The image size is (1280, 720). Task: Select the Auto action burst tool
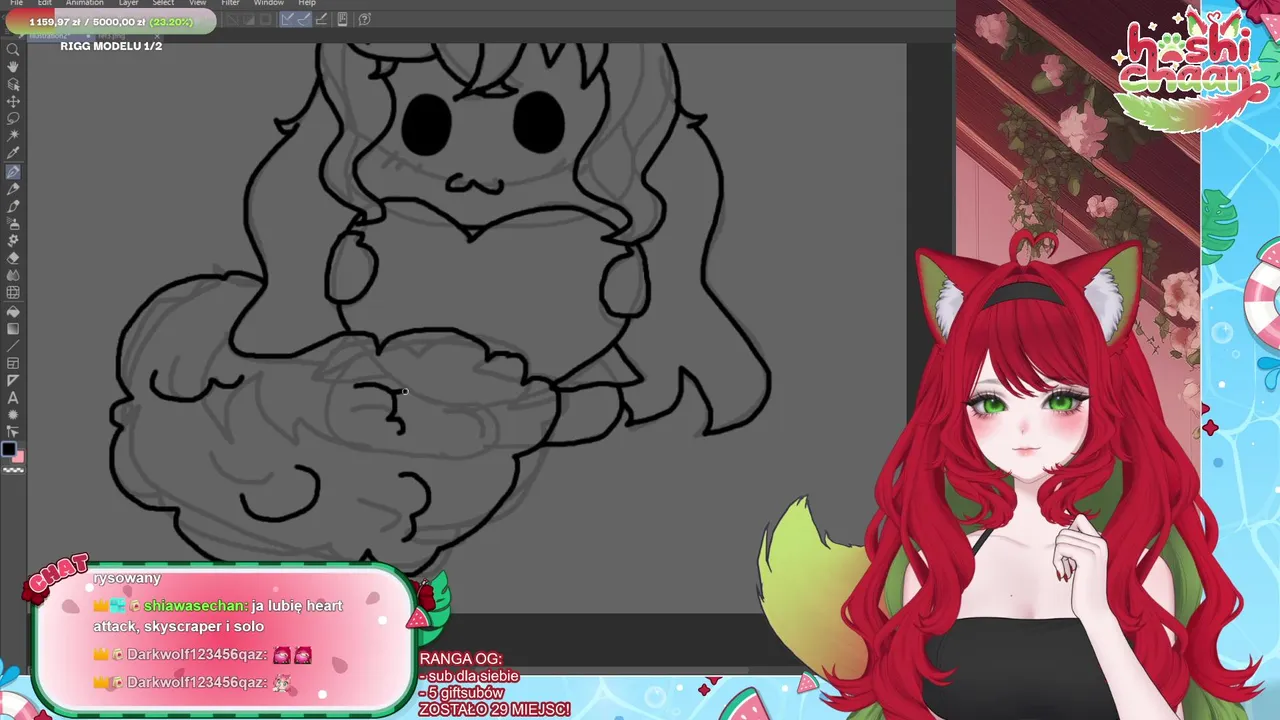[13, 415]
